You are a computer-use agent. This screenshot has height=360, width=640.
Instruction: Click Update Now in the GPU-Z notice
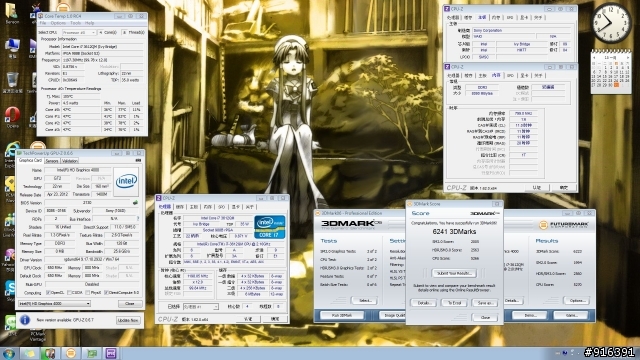point(129,320)
